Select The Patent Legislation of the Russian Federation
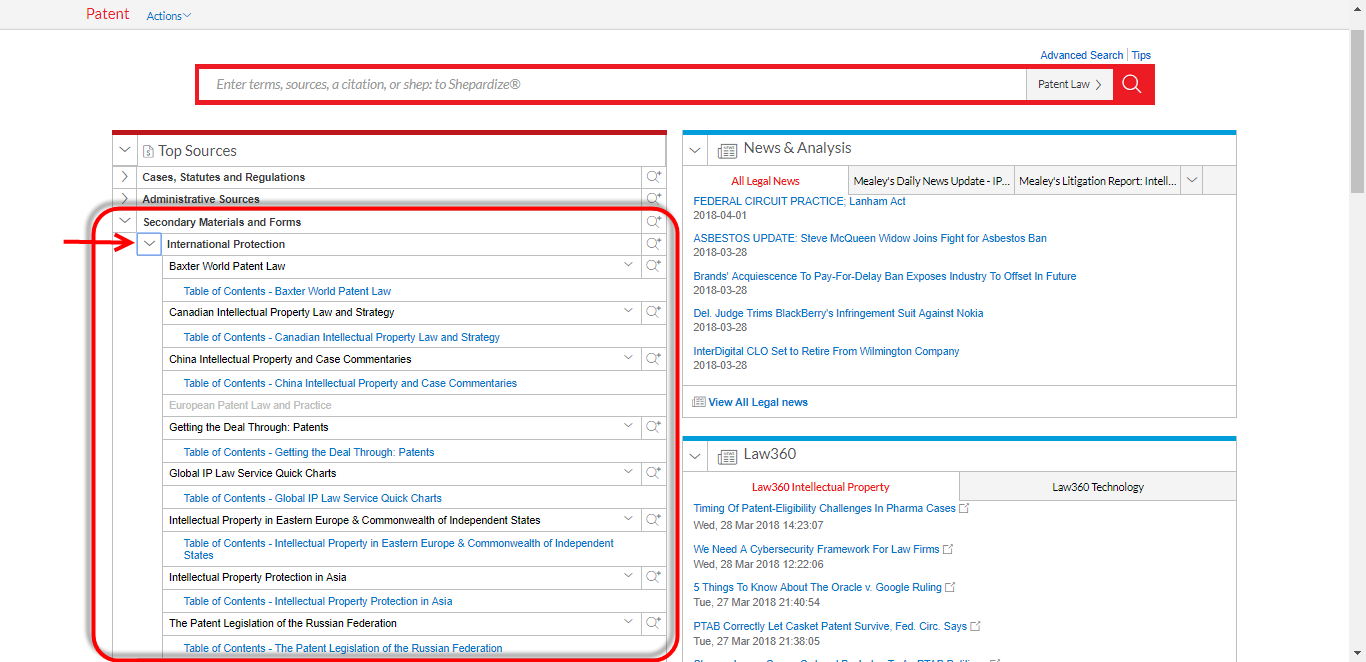Viewport: 1366px width, 662px height. tap(283, 623)
